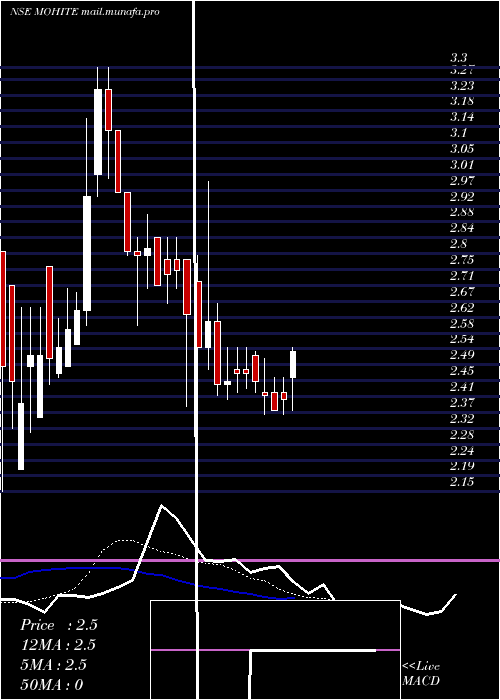Click the 2.88 price axis label
The width and height of the screenshot is (500, 700).
point(462,212)
